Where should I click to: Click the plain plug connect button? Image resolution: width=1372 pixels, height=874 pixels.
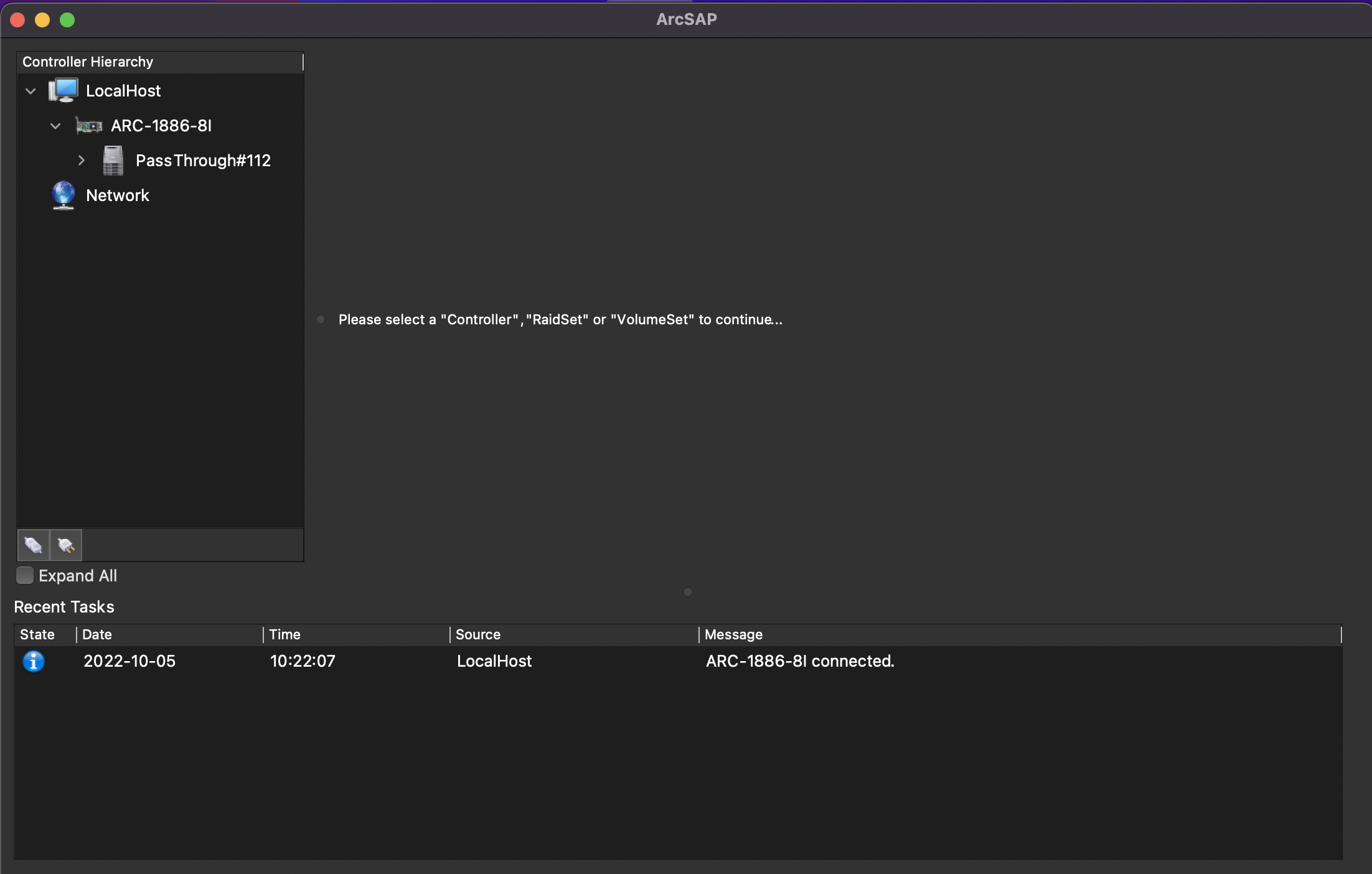coord(34,545)
